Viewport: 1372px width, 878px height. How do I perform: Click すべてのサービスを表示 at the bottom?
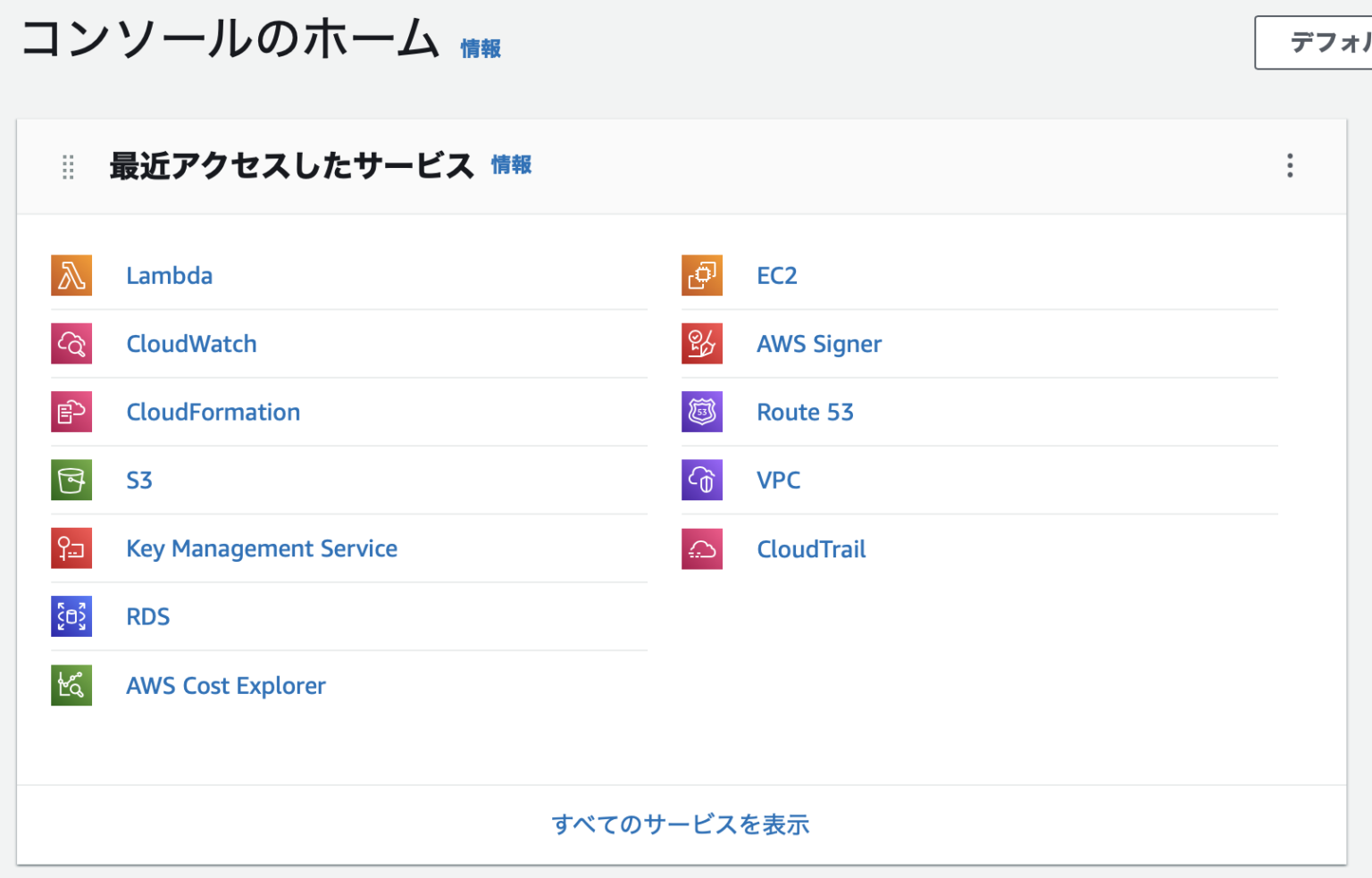coord(681,824)
